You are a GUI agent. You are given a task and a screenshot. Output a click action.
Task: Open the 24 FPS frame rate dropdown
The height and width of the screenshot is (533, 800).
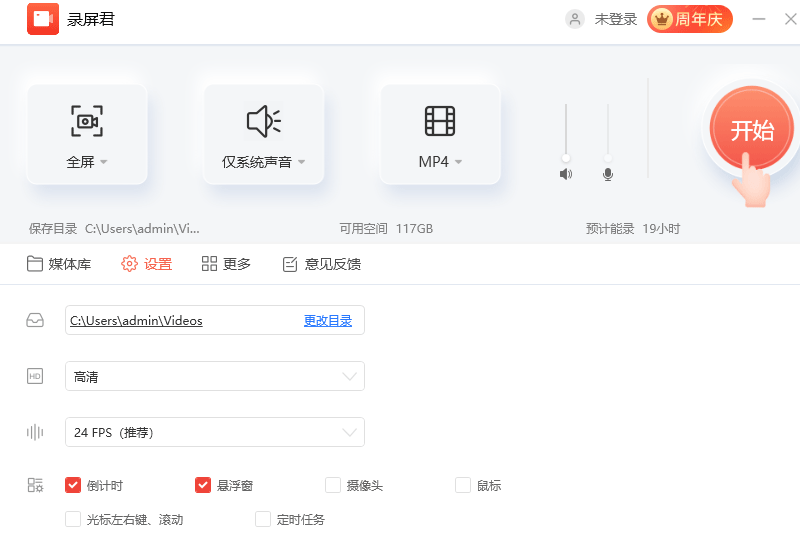click(x=349, y=432)
